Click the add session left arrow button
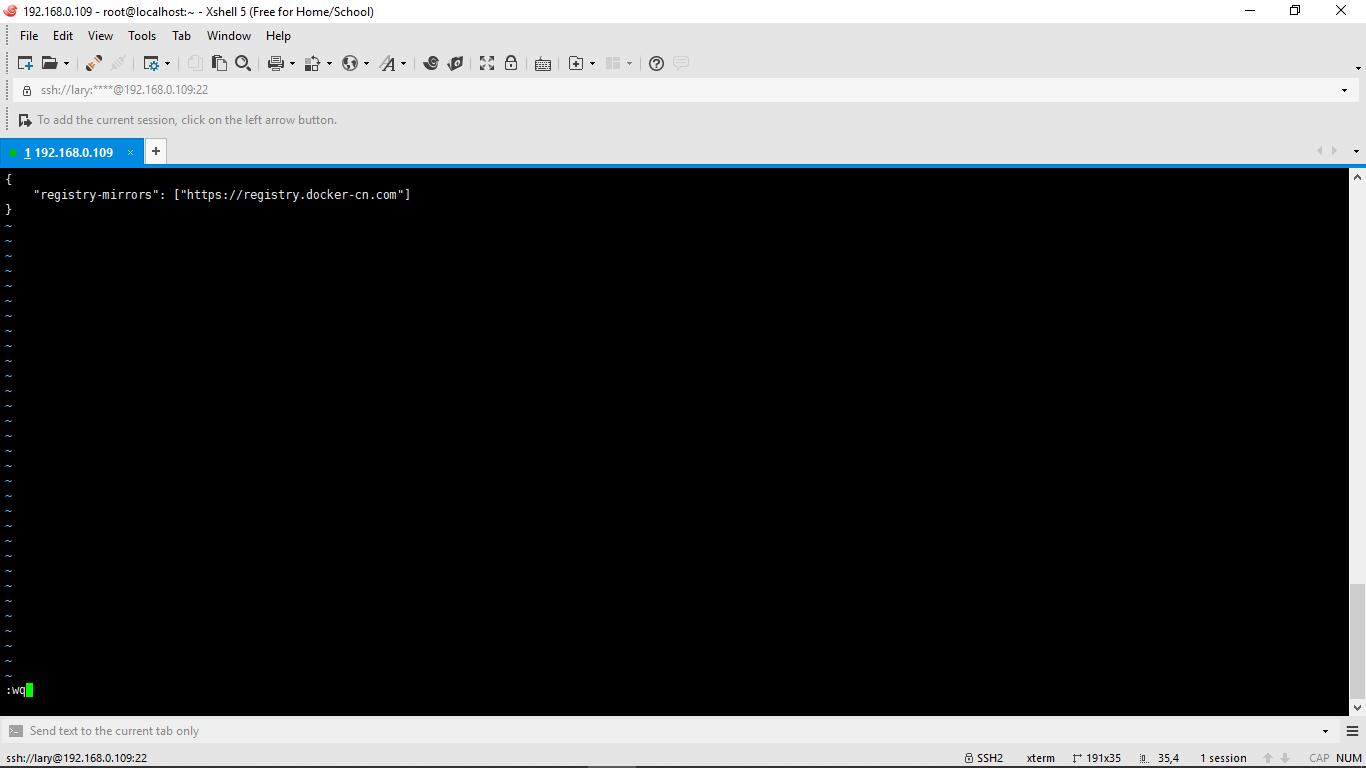This screenshot has height=768, width=1366. (25, 120)
